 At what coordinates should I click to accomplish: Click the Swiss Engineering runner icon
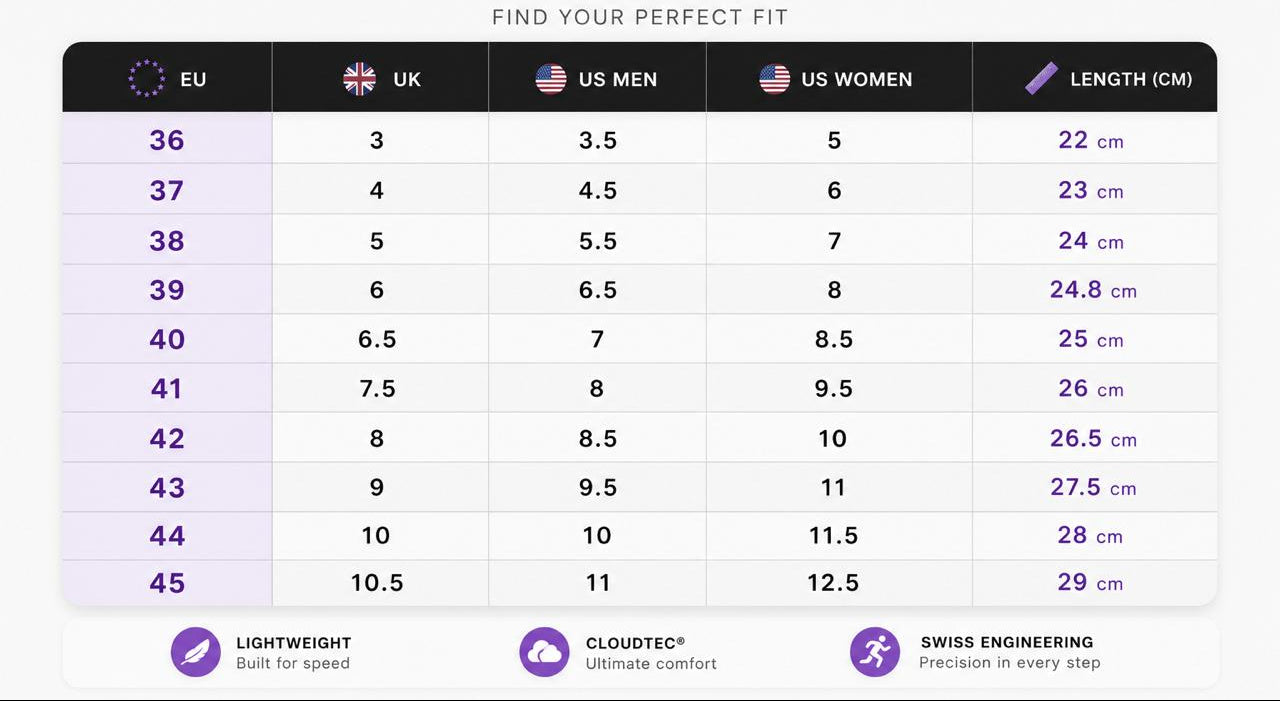pos(875,652)
